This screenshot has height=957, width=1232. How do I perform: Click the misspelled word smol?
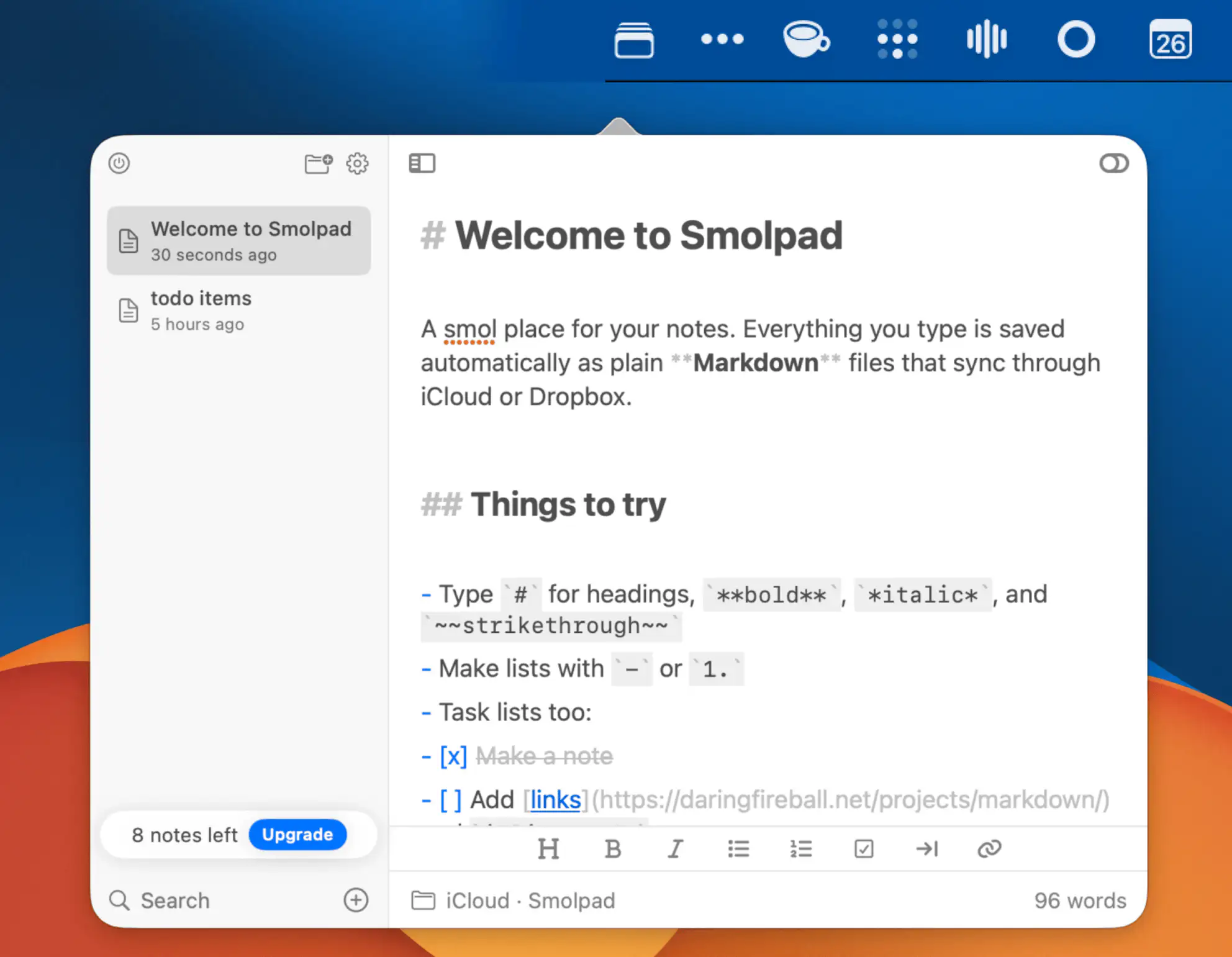pyautogui.click(x=469, y=330)
